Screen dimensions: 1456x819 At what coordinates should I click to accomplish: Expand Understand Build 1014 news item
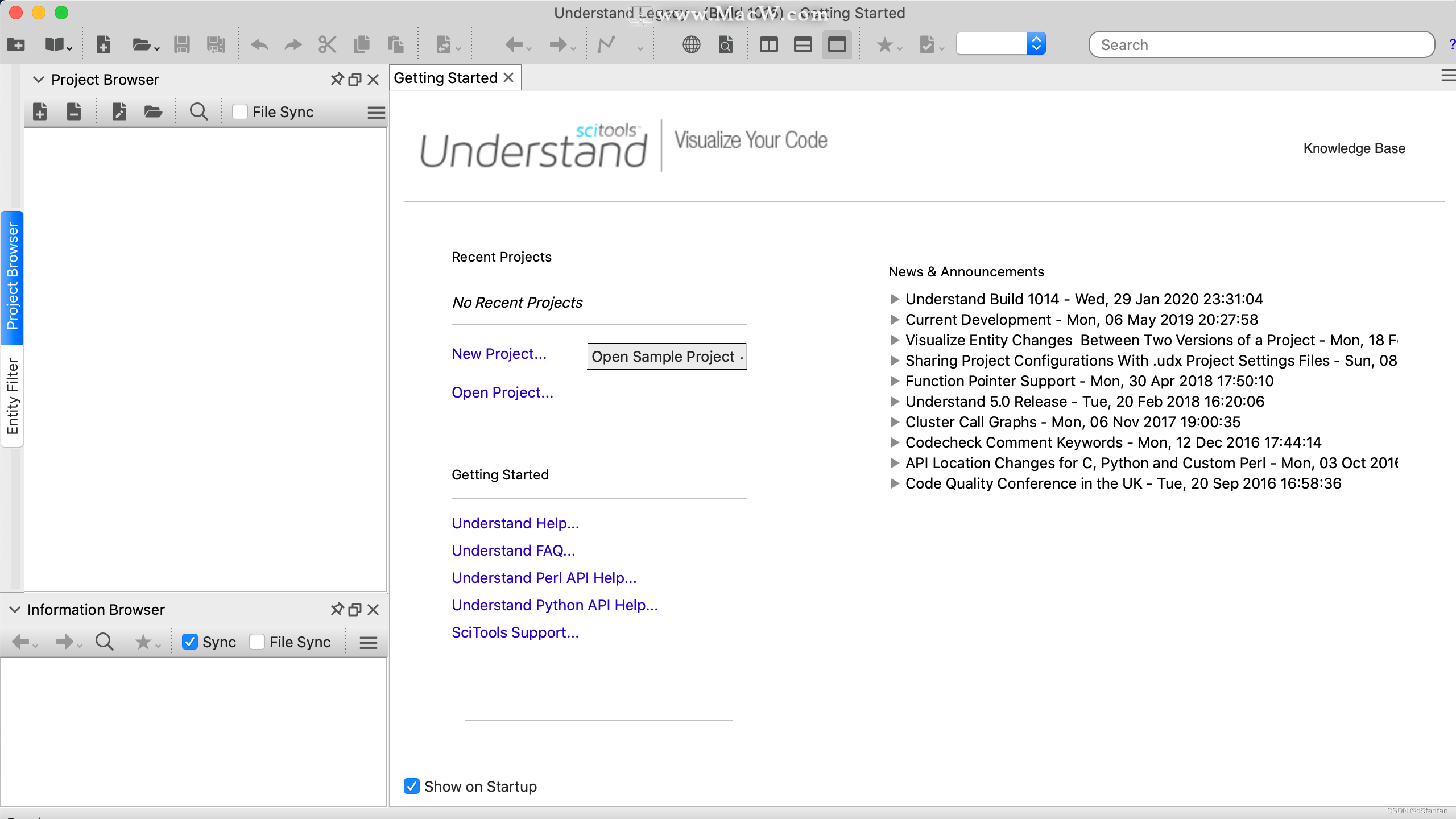(895, 299)
